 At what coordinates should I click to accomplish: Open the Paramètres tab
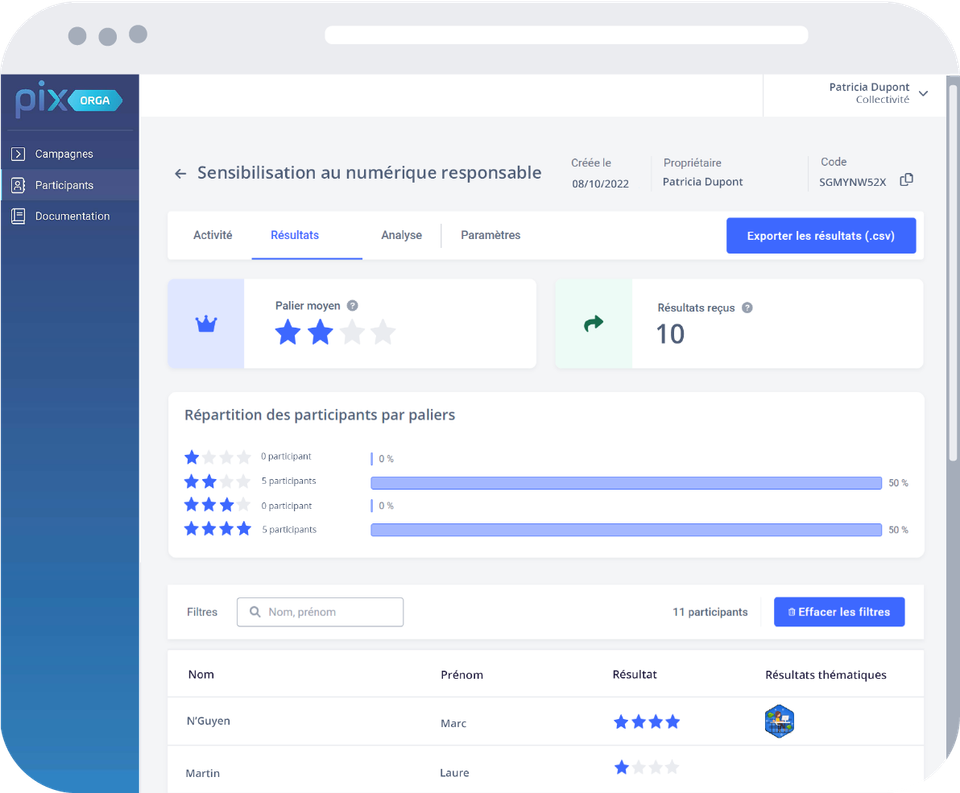click(490, 235)
